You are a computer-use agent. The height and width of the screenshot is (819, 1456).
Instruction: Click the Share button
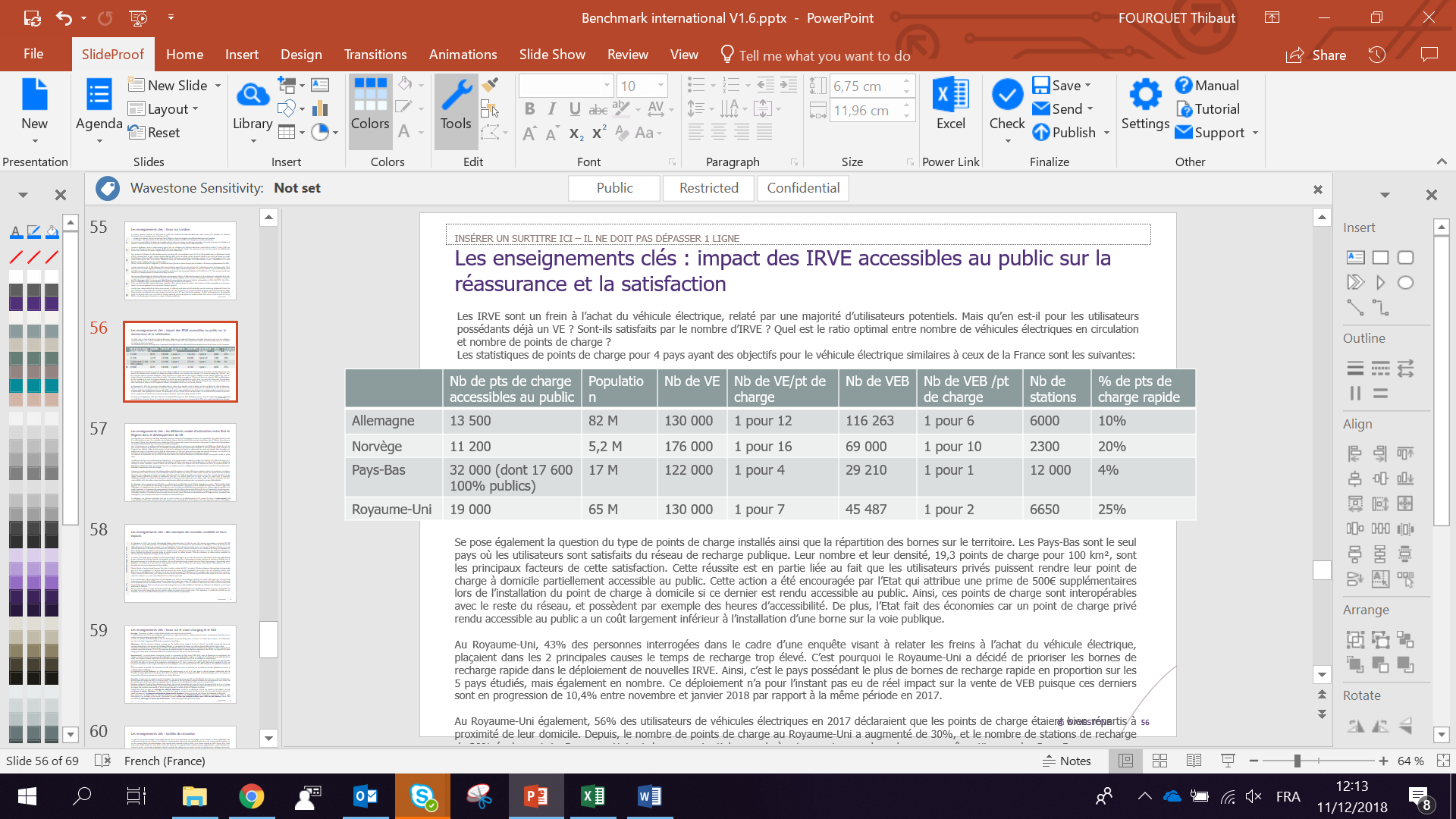(x=1316, y=55)
